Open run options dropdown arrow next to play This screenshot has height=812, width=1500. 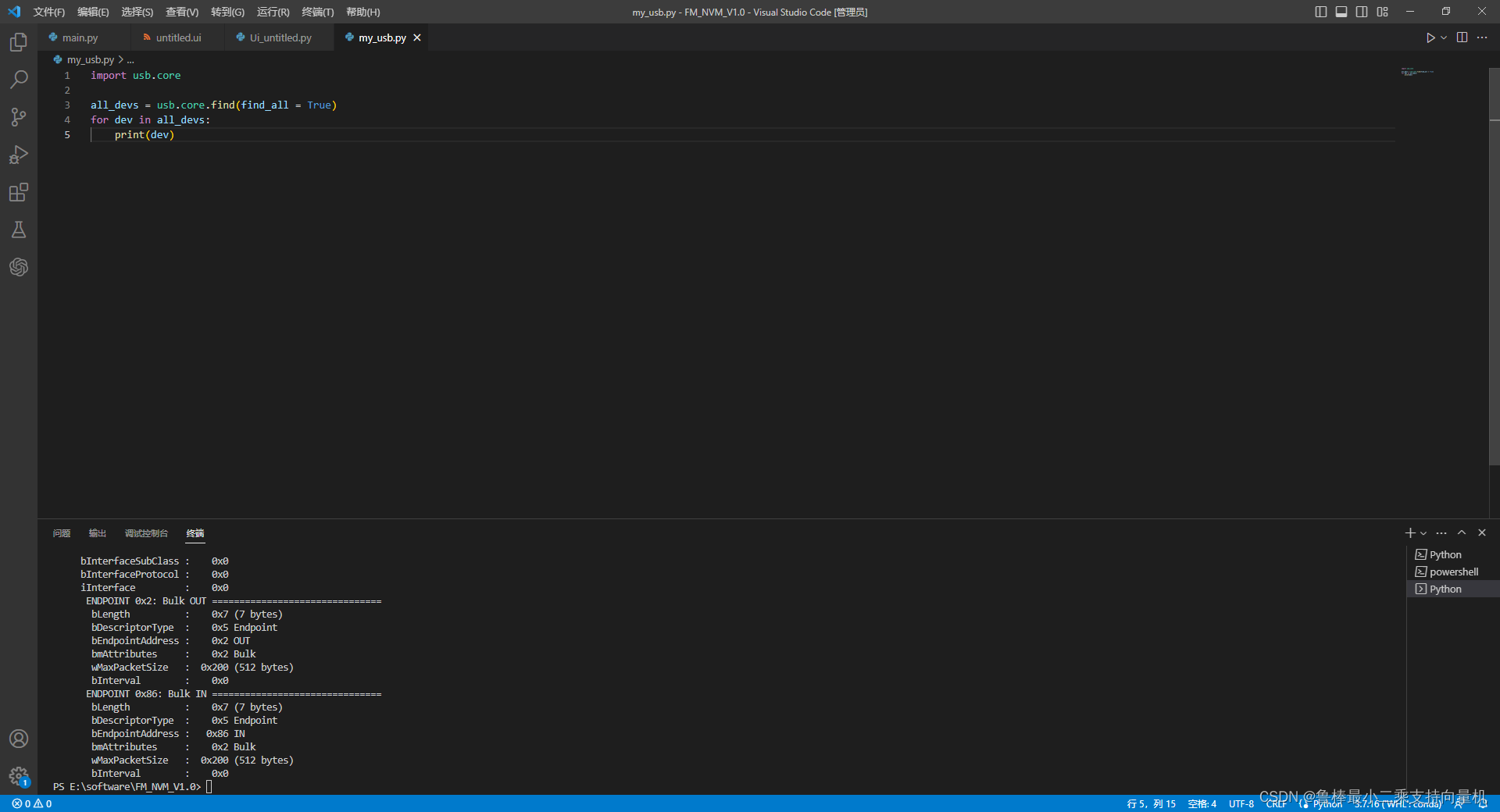[x=1444, y=37]
